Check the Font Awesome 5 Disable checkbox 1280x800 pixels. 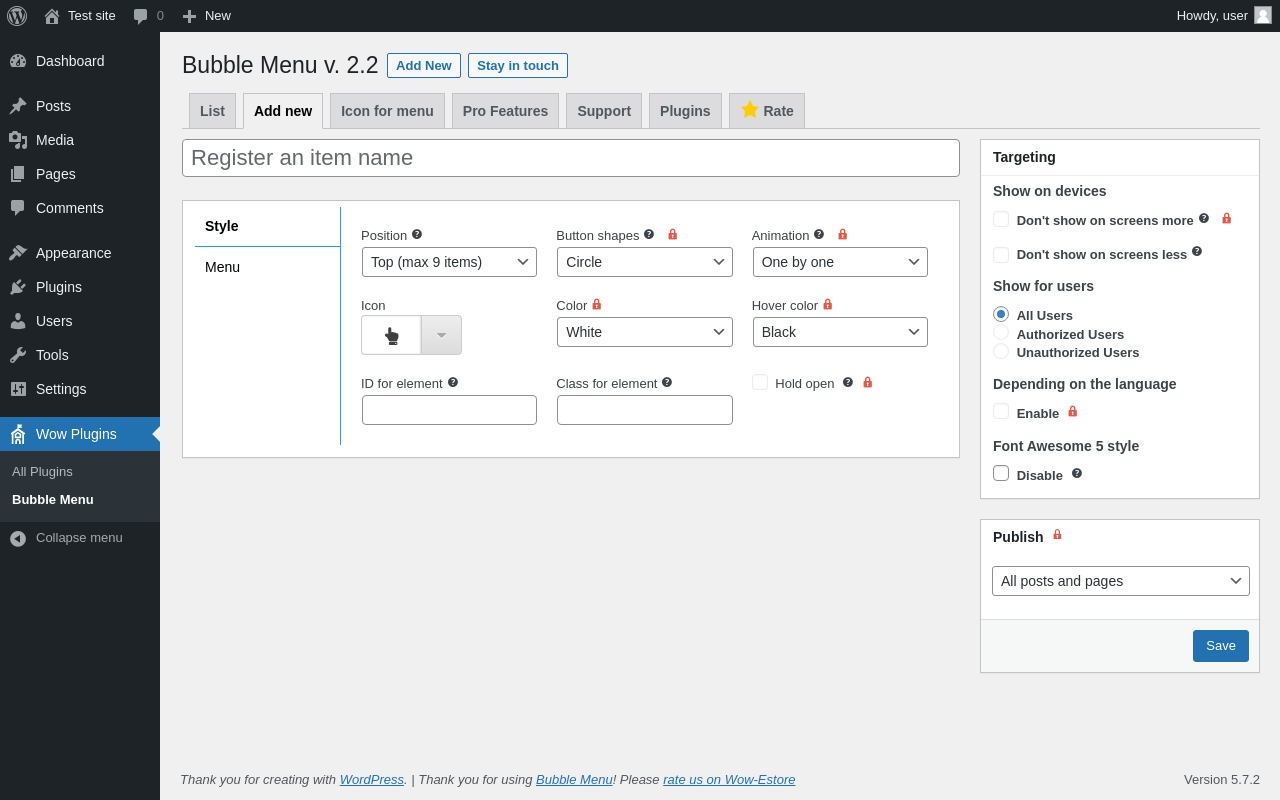click(x=1001, y=473)
